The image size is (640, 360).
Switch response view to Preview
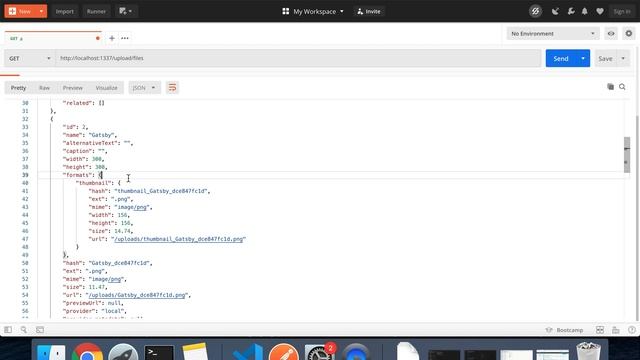(73, 88)
